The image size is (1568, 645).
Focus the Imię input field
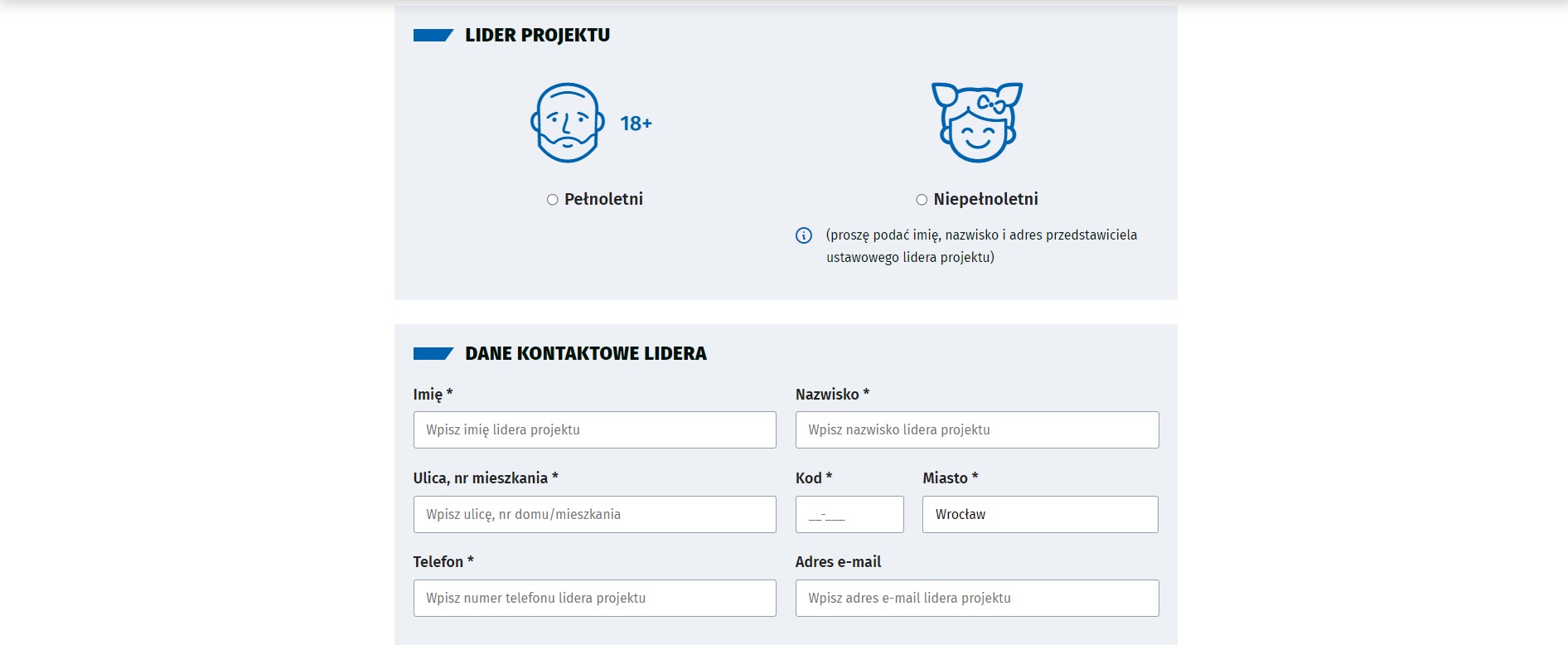pyautogui.click(x=595, y=430)
